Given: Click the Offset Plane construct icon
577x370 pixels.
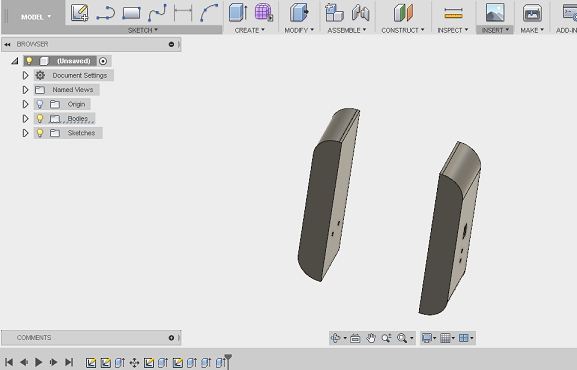Looking at the screenshot, I should click(403, 13).
